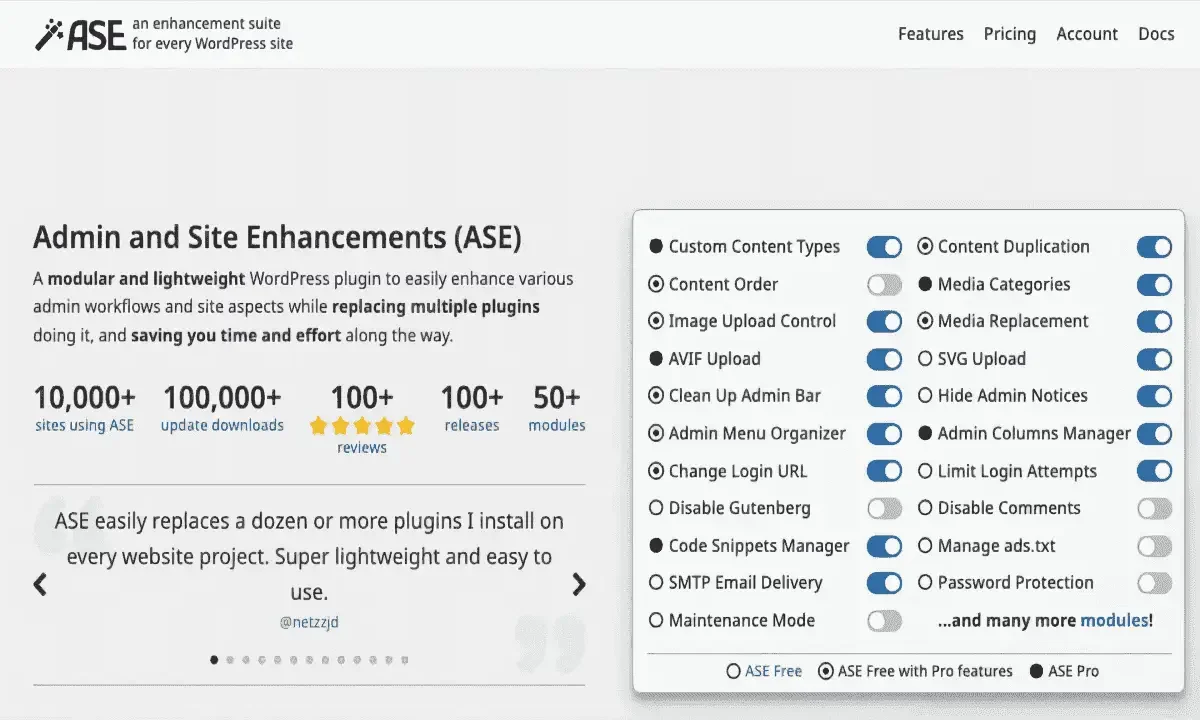Enable the Disable Comments switch
Image resolution: width=1200 pixels, height=720 pixels.
(1154, 509)
